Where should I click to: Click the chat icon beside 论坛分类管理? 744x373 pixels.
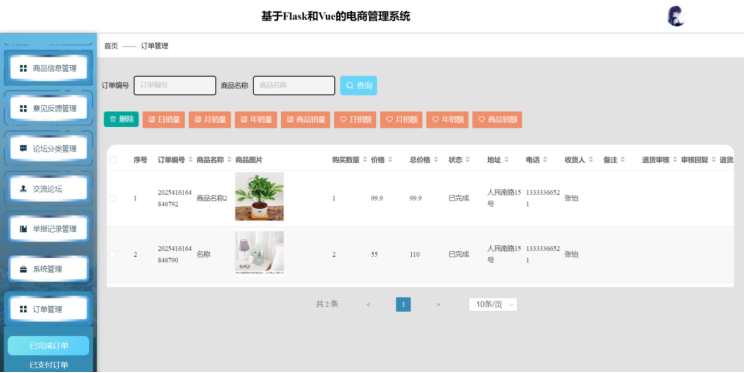(23, 149)
